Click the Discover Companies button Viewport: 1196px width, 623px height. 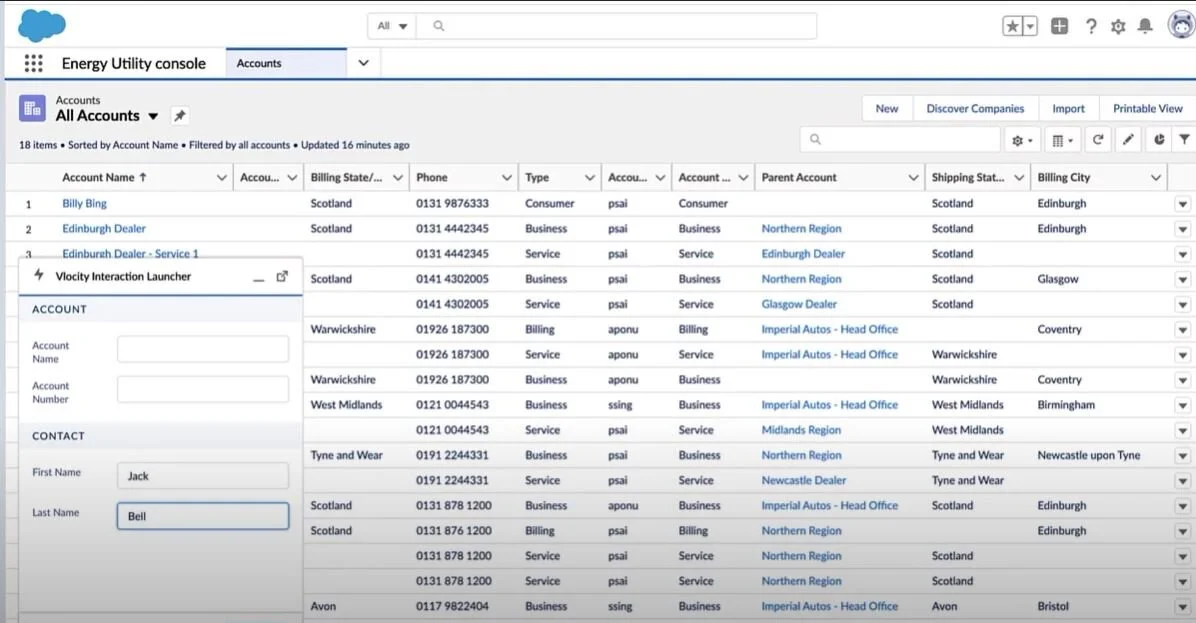(x=975, y=108)
